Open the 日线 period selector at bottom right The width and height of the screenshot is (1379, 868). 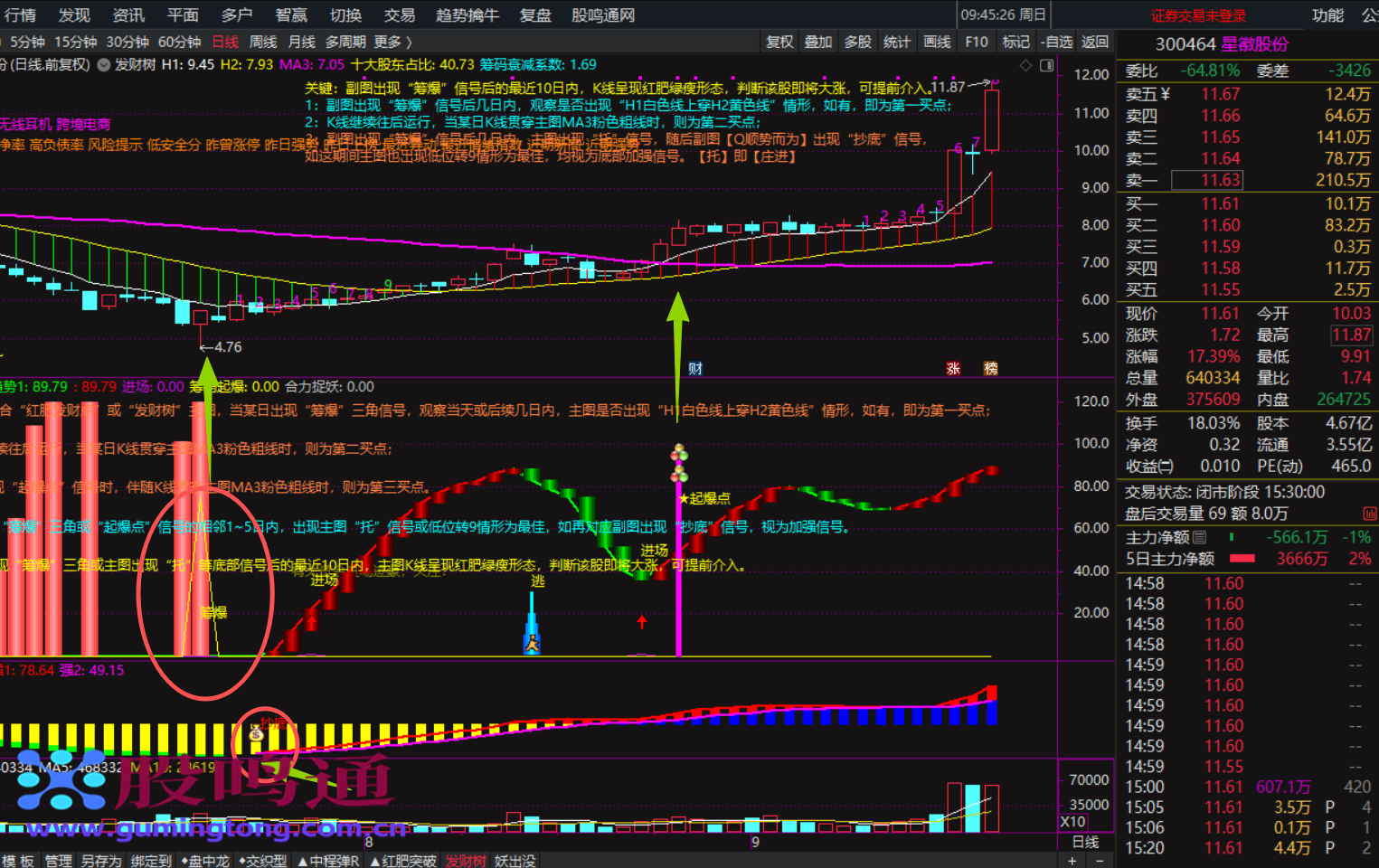(1086, 842)
